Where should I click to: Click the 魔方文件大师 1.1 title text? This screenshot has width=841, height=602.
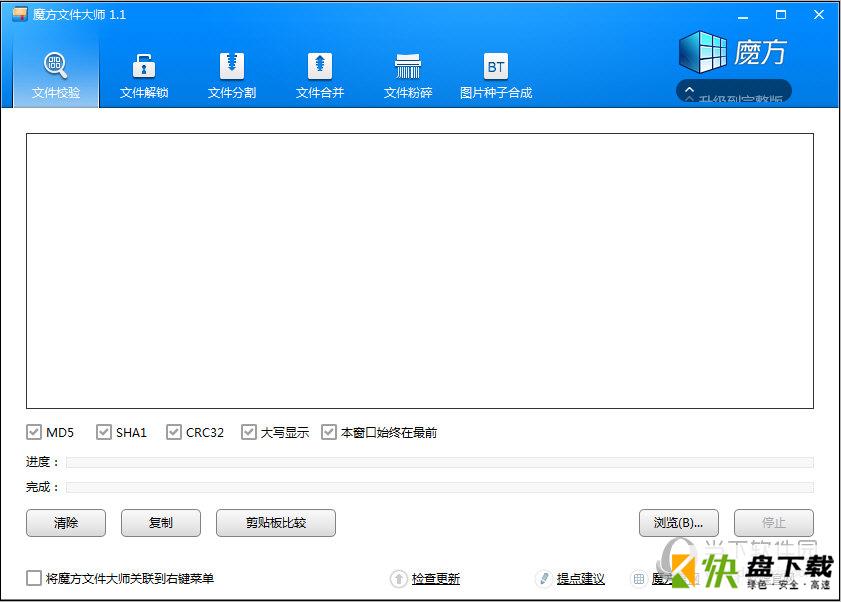click(x=79, y=14)
